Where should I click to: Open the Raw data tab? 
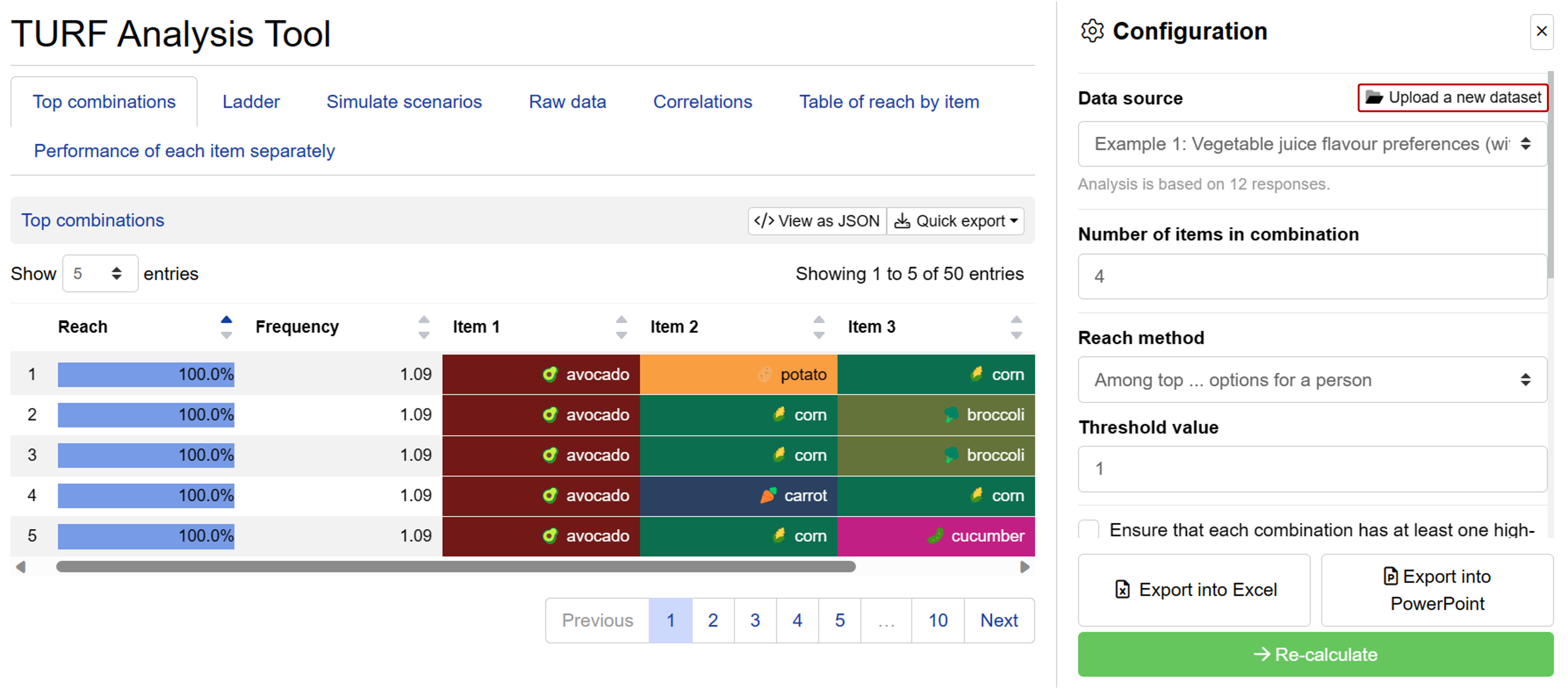(567, 101)
